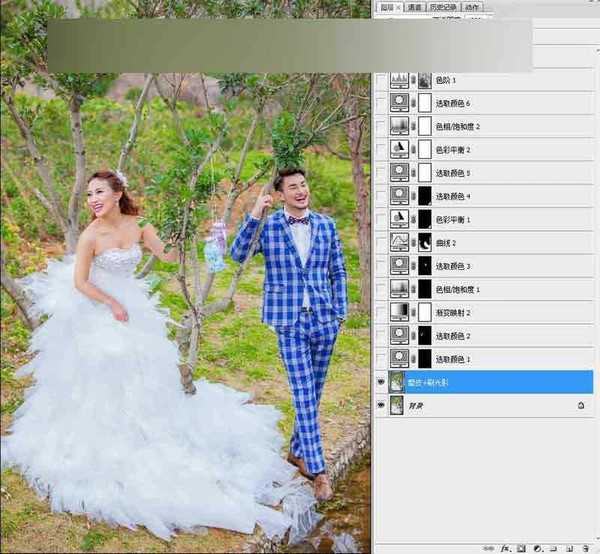The height and width of the screenshot is (554, 600).
Task: Hide the selected blue highlighted layer
Action: pos(380,381)
